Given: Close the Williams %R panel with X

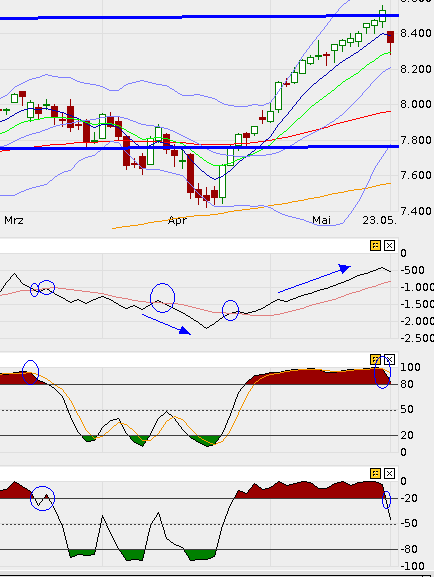Looking at the screenshot, I should [x=389, y=473].
